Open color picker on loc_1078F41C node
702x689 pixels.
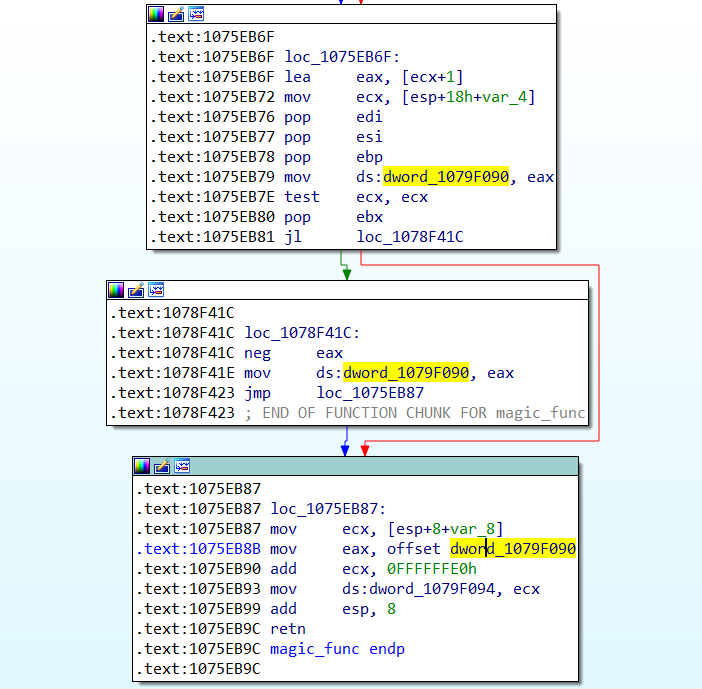(x=115, y=290)
